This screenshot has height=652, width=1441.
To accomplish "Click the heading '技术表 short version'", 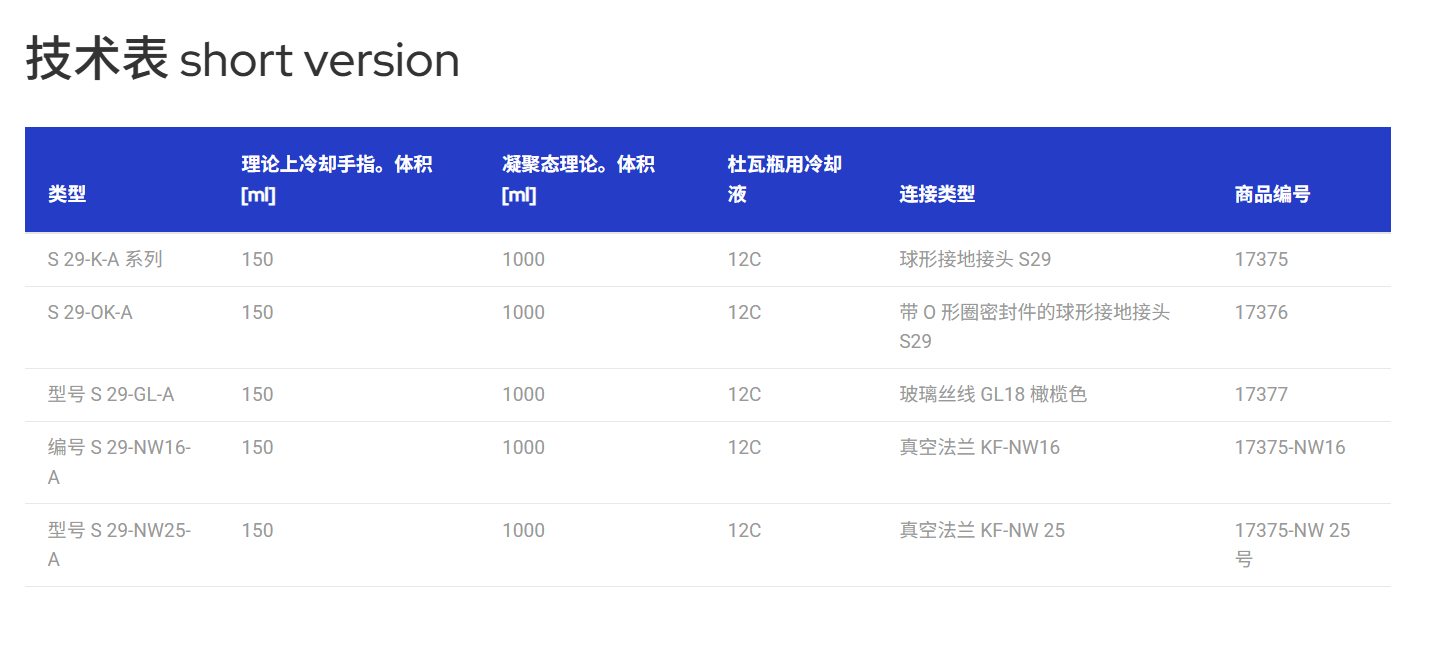I will 242,60.
